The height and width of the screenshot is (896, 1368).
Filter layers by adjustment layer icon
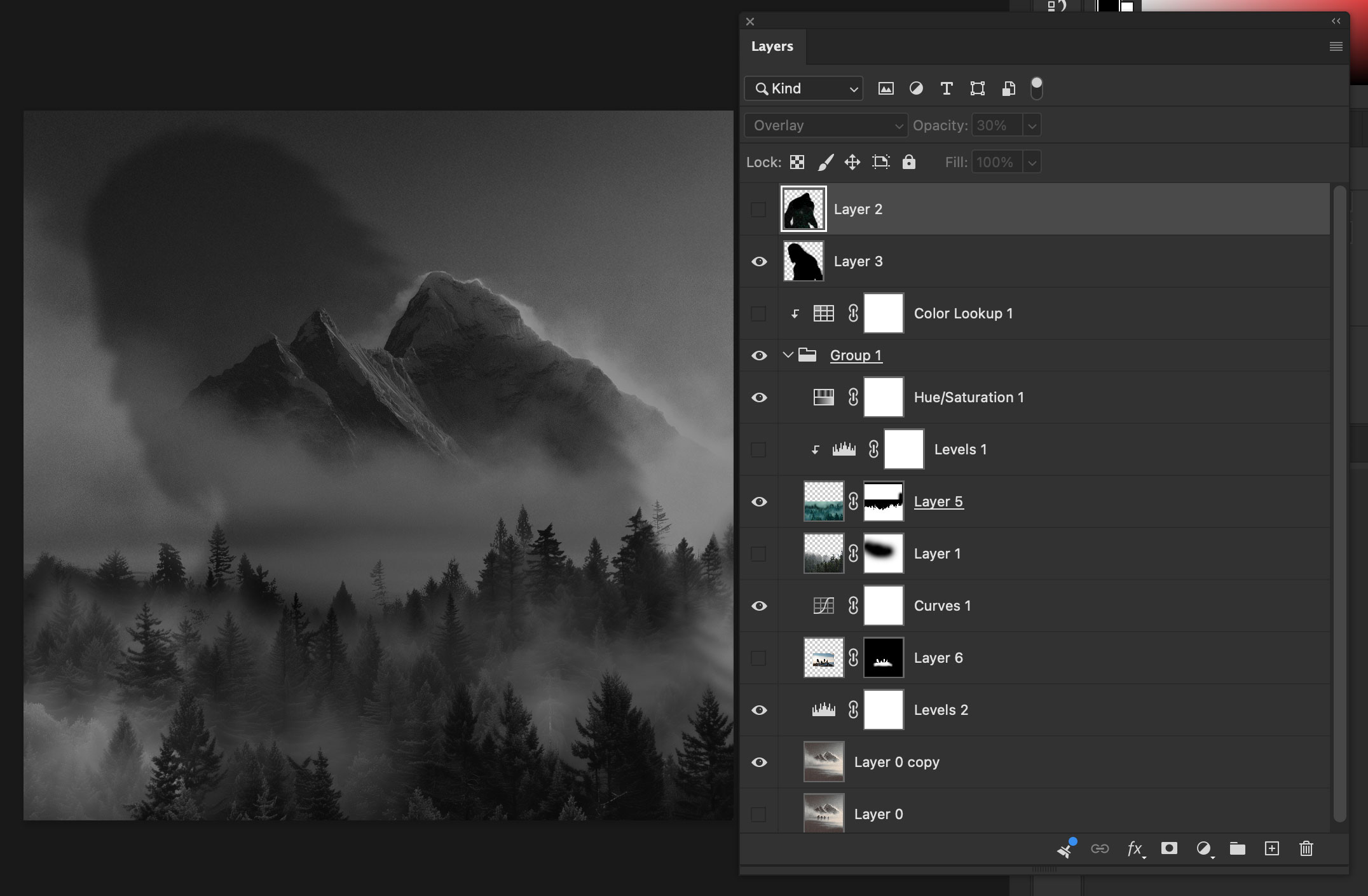(x=916, y=89)
